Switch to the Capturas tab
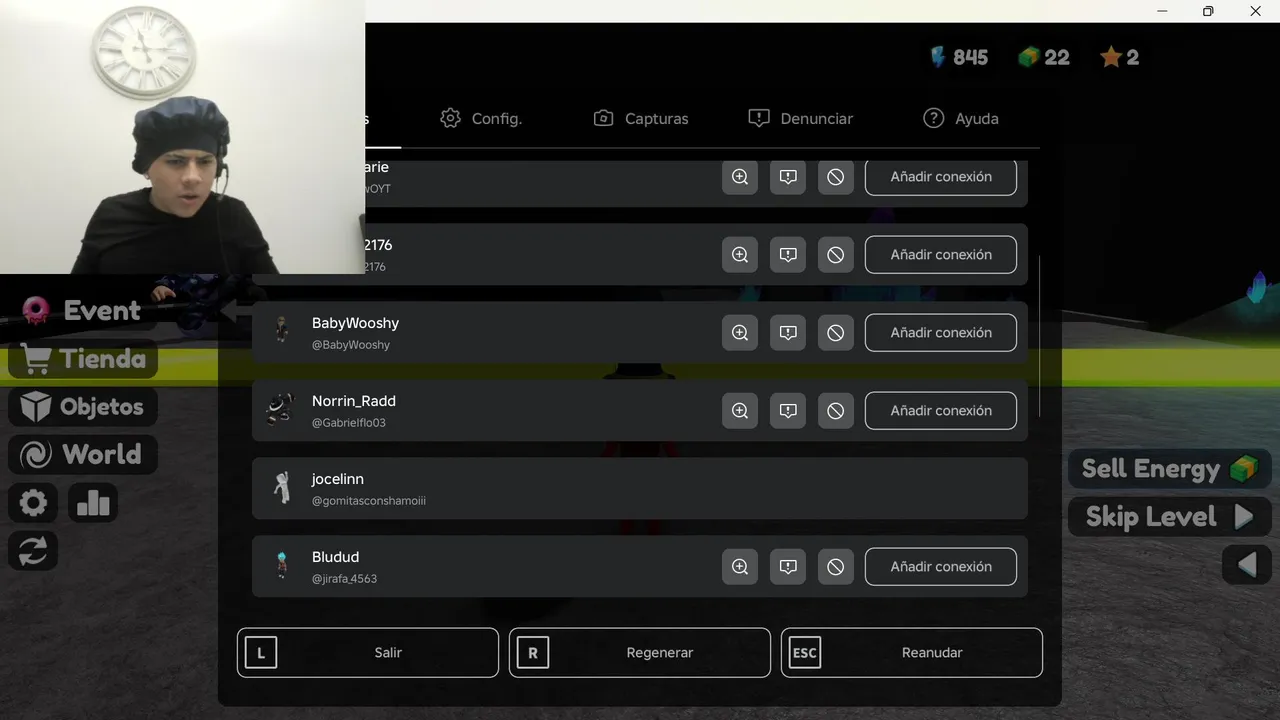The height and width of the screenshot is (720, 1280). pos(641,118)
